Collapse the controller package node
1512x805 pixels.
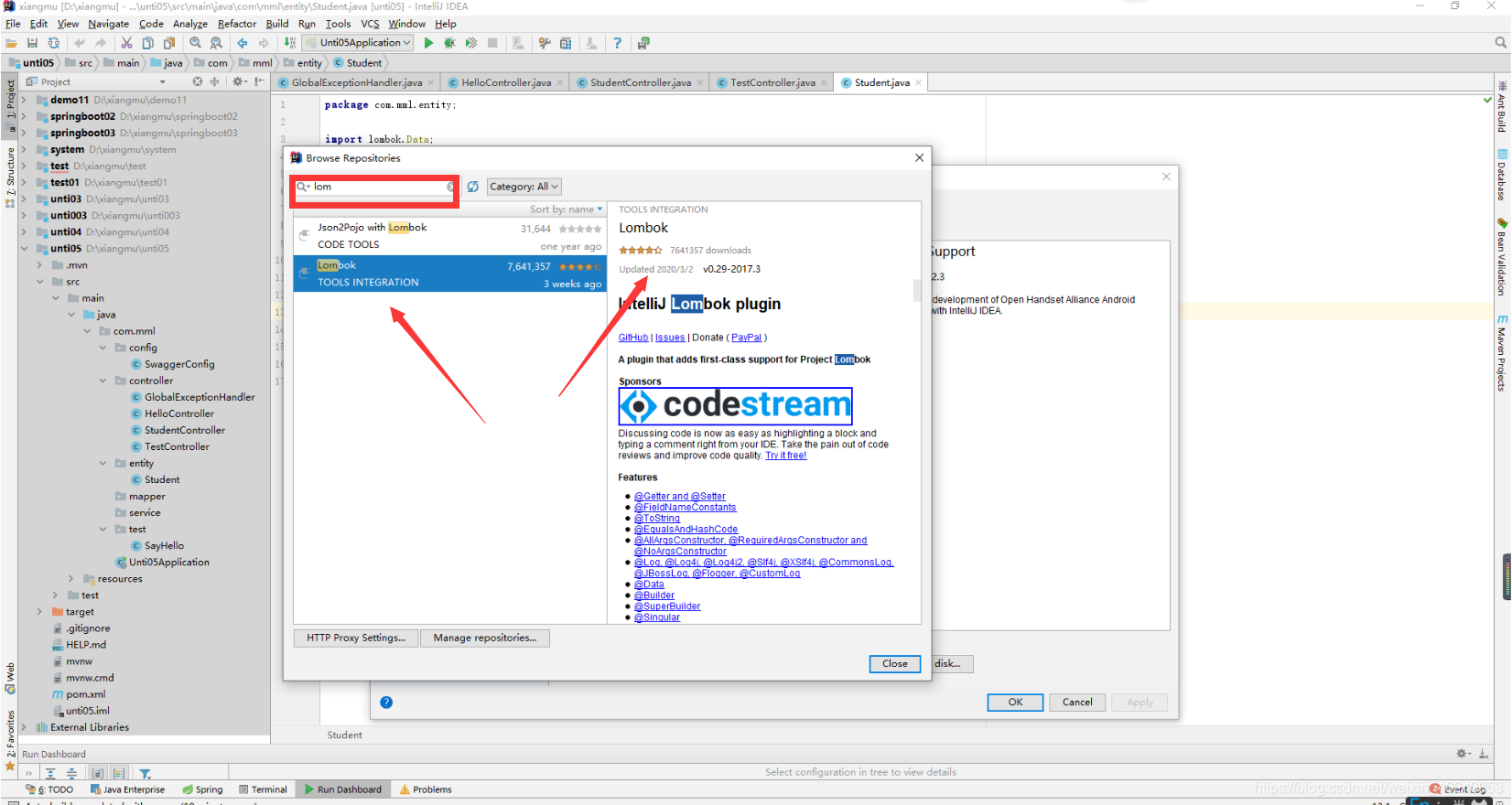click(103, 381)
